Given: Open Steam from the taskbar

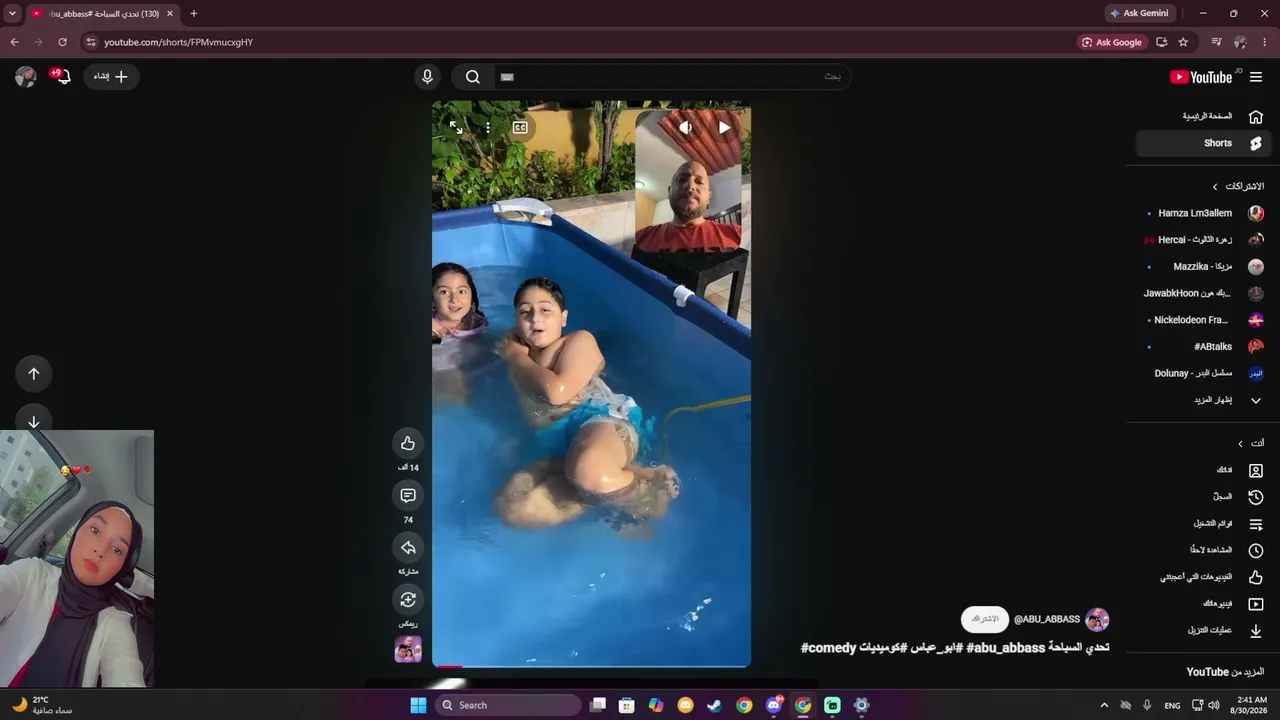Looking at the screenshot, I should [714, 705].
